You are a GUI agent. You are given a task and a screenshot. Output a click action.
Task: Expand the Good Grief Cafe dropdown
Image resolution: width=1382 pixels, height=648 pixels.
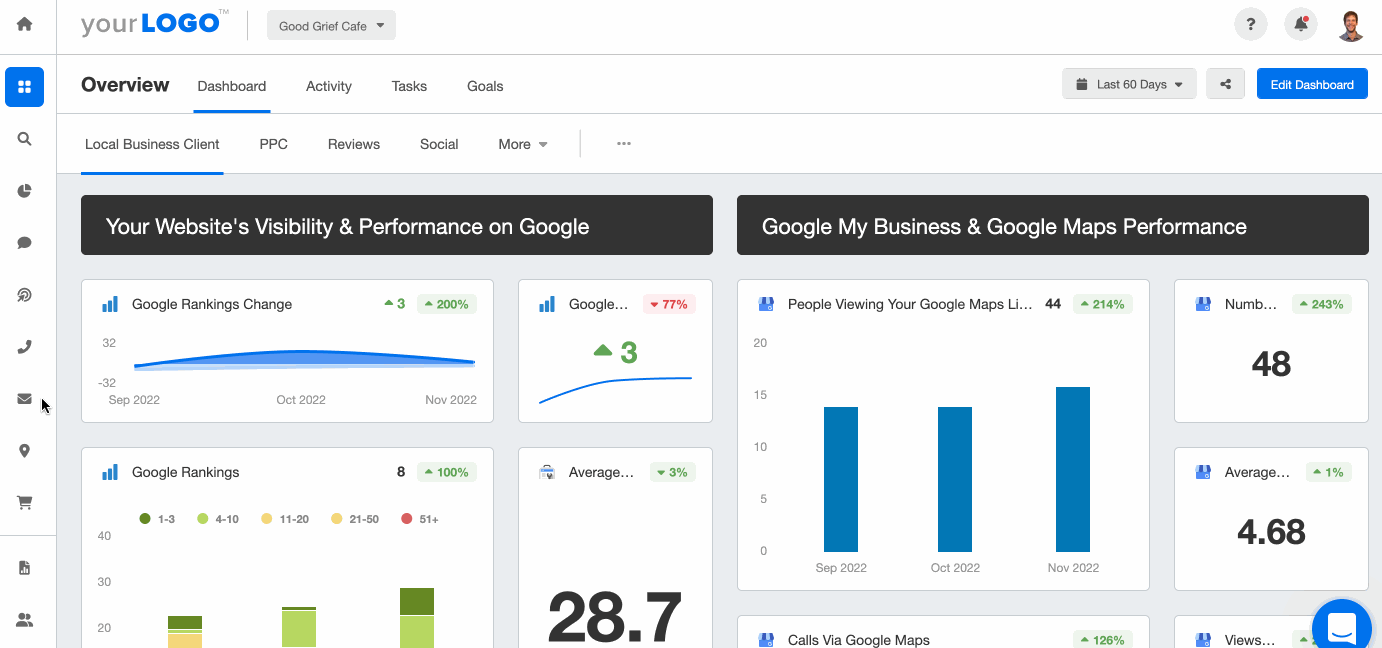point(331,26)
